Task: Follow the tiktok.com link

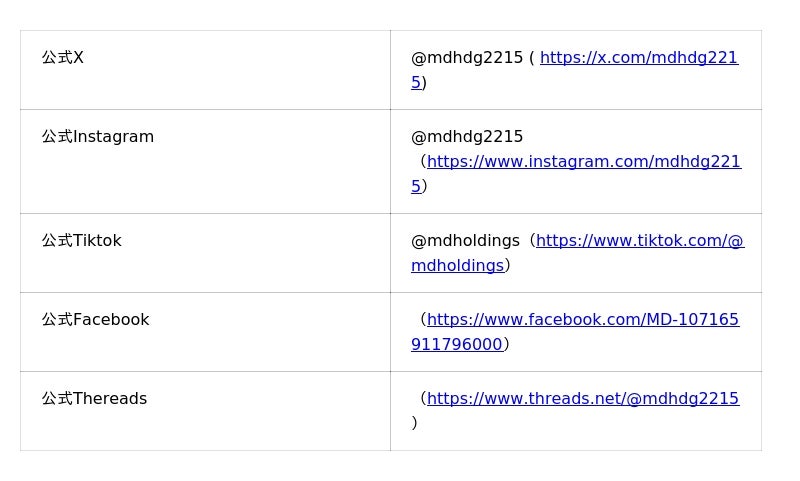Action: 639,241
